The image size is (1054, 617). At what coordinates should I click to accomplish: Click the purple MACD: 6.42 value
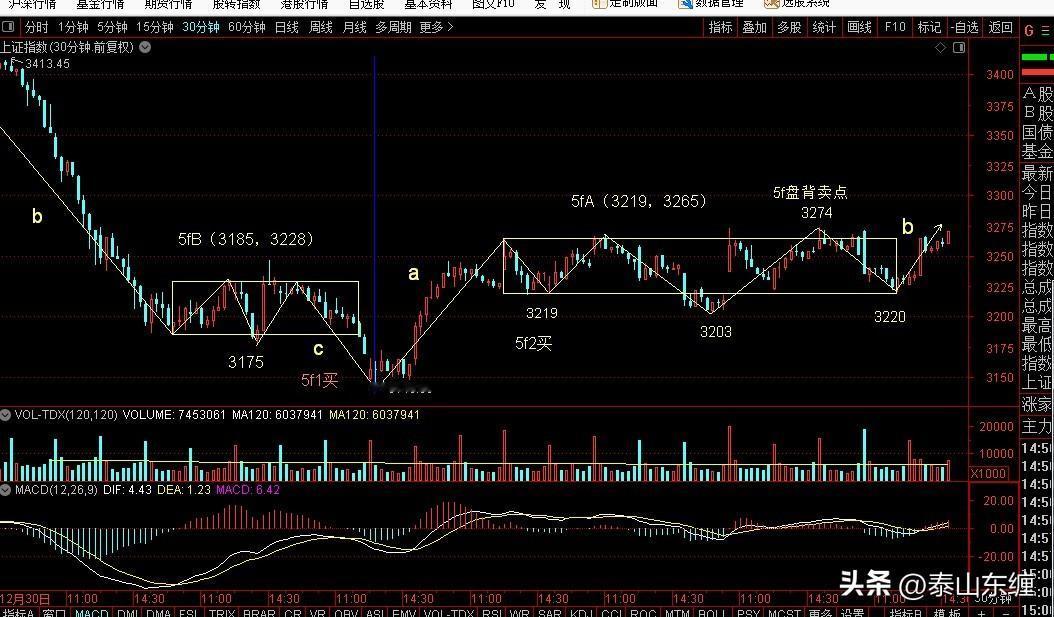click(x=247, y=489)
